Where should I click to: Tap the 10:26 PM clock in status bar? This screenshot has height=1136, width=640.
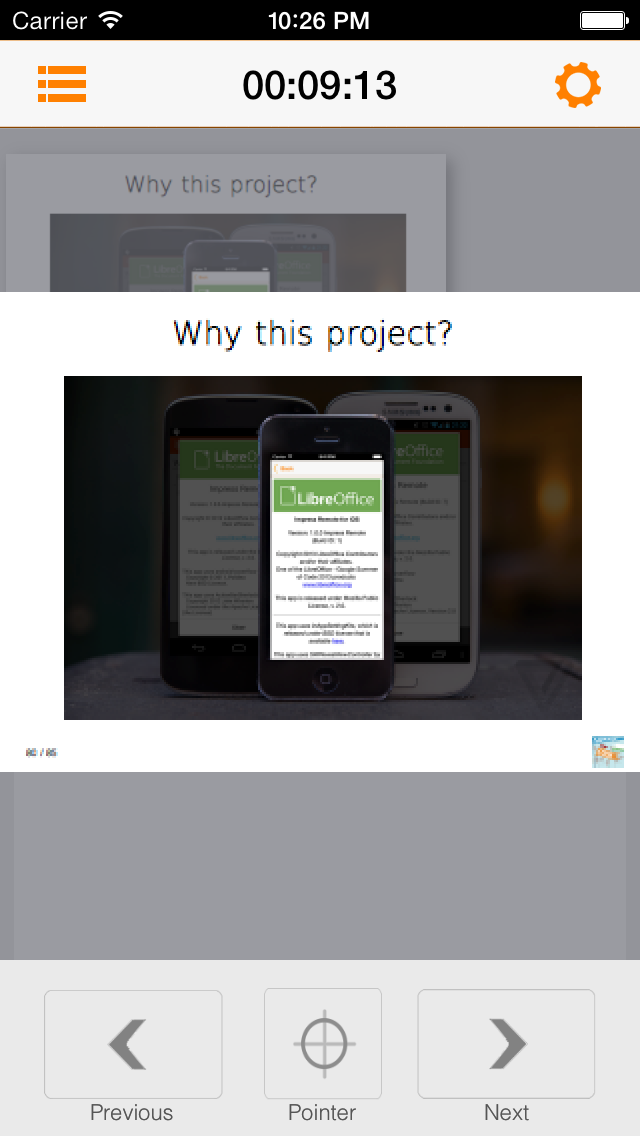[319, 20]
